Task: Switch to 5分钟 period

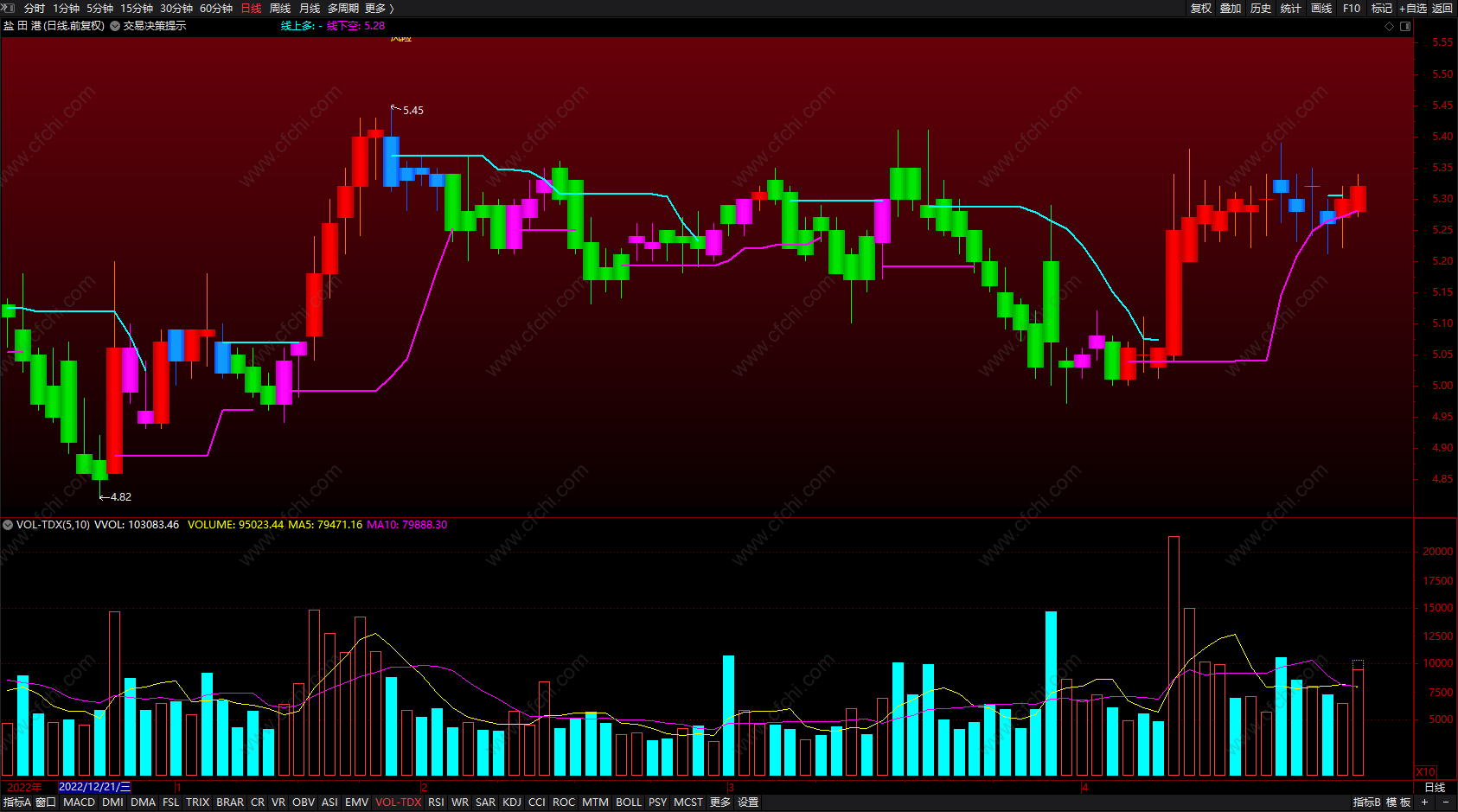Action: (99, 8)
